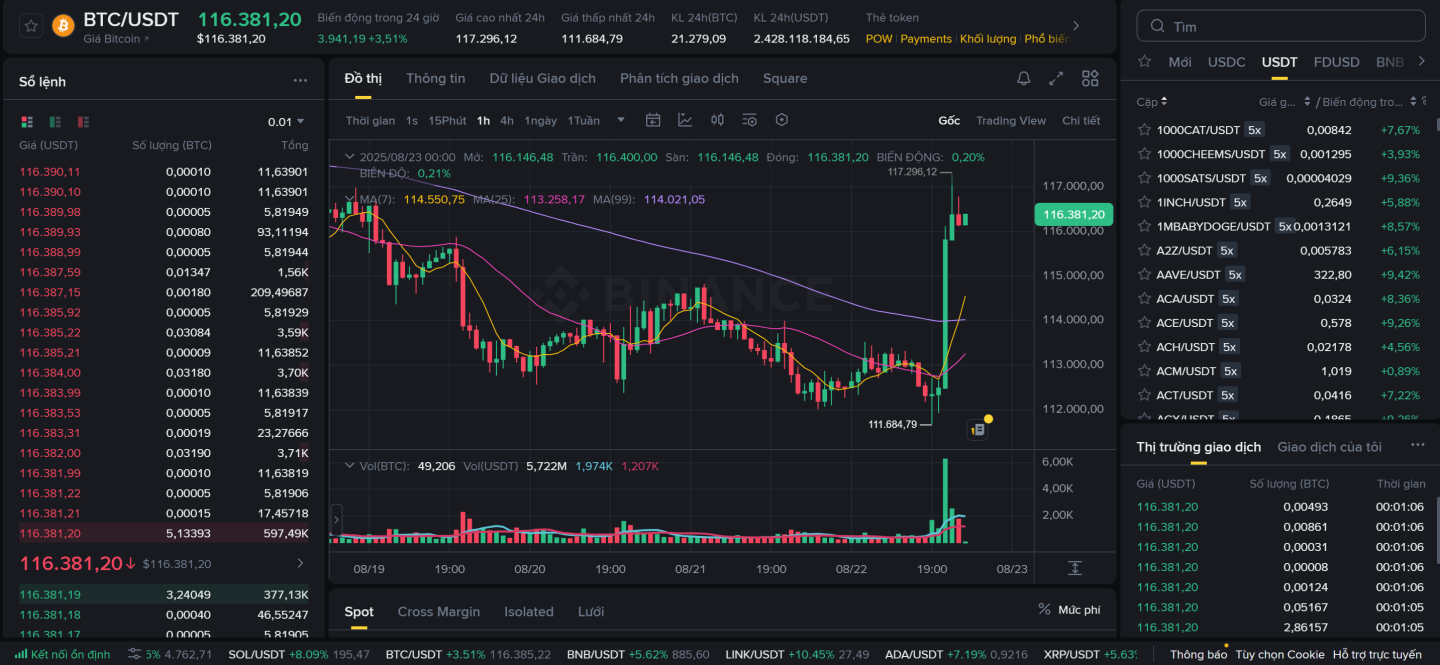Open the AAVE/USDT pair row
1440x665 pixels.
click(1279, 274)
